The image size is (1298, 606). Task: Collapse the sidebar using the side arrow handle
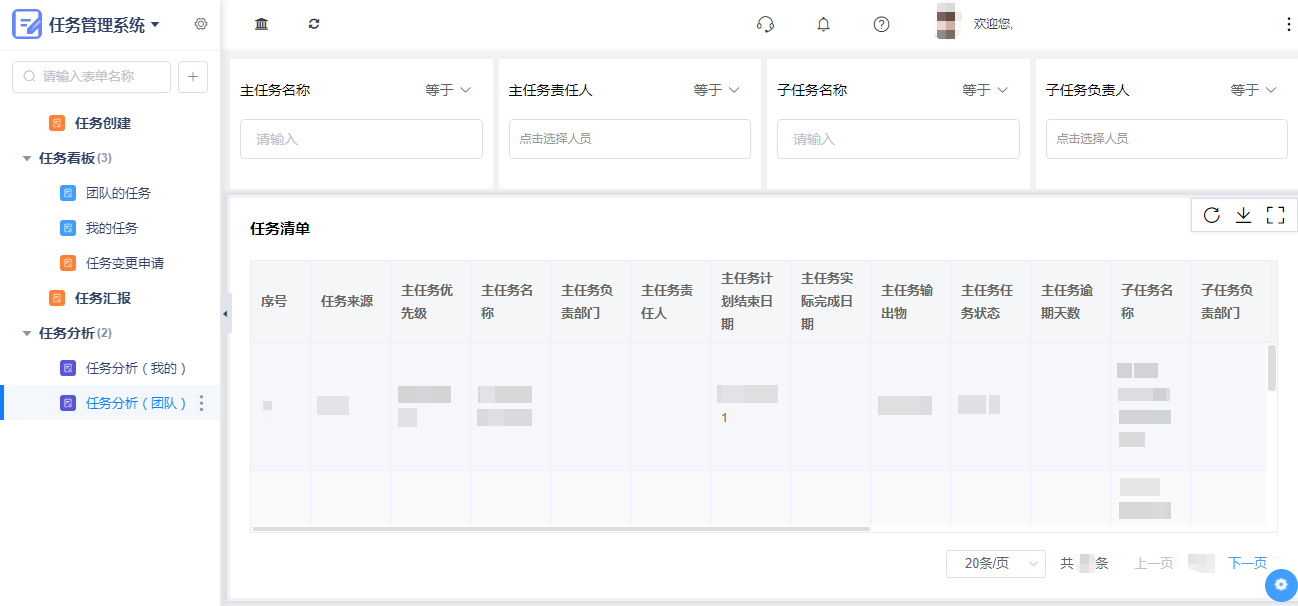(x=226, y=314)
